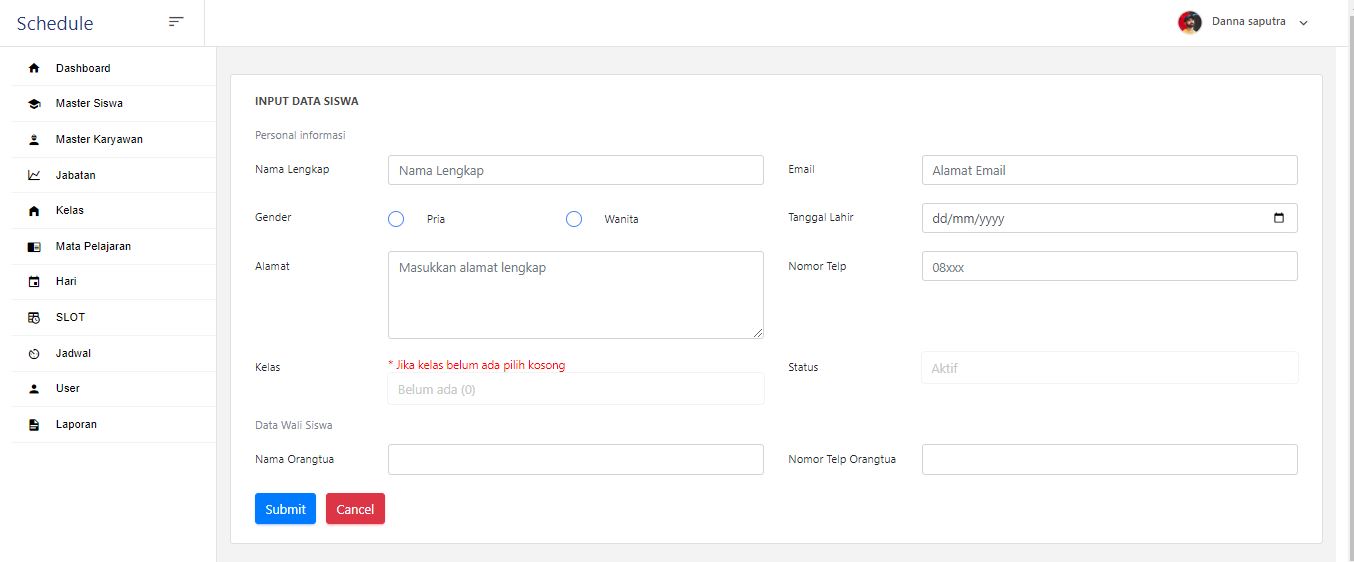1354x562 pixels.
Task: Open the Status dropdown showing Aktif
Action: (1109, 368)
